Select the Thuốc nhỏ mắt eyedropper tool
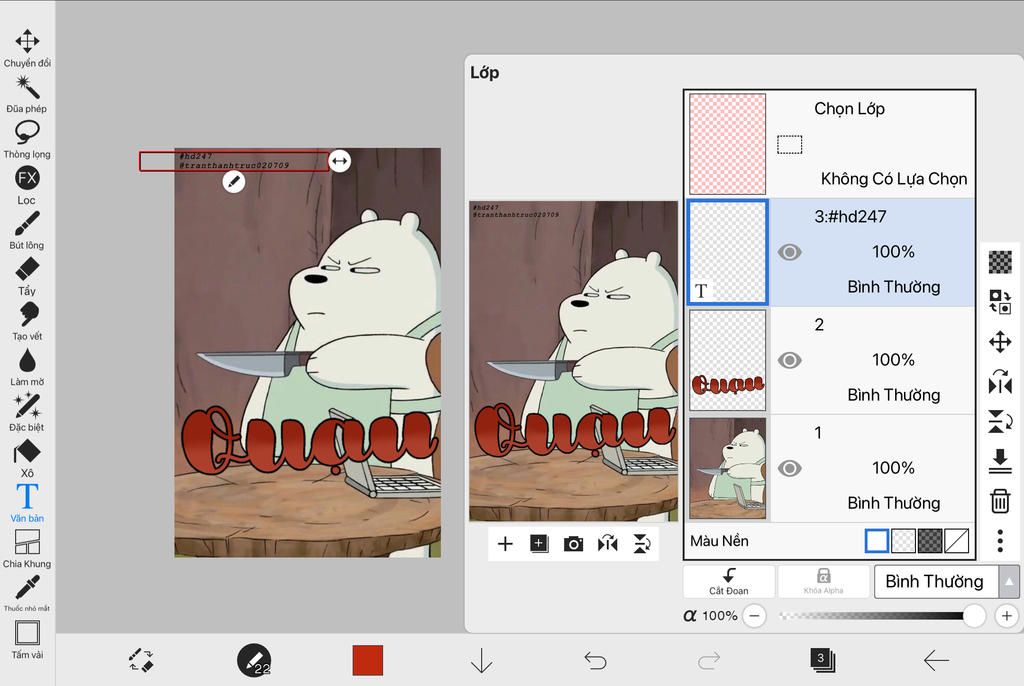1024x686 pixels. [x=27, y=593]
